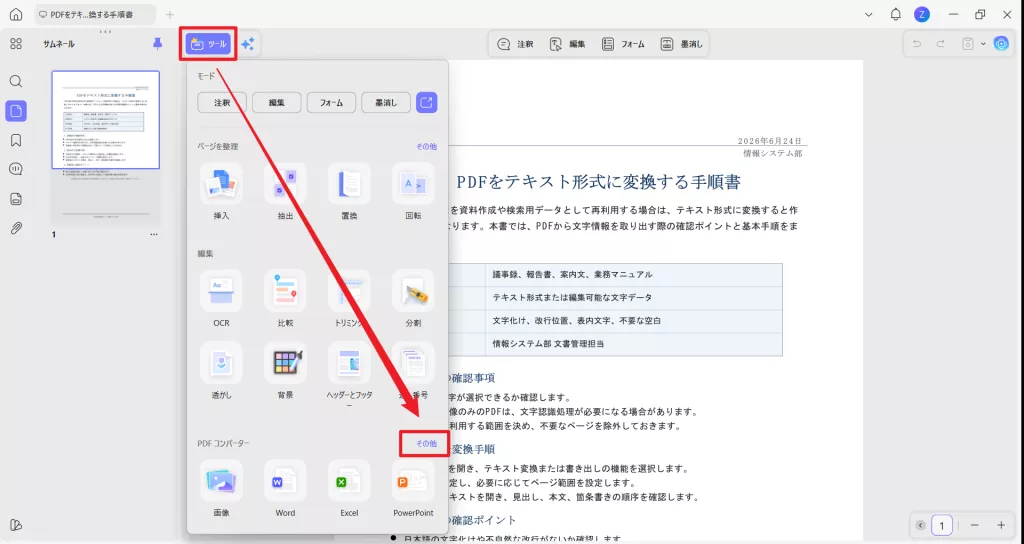This screenshot has height=544, width=1024.
Task: Go to previous page arrow
Action: [x=920, y=525]
